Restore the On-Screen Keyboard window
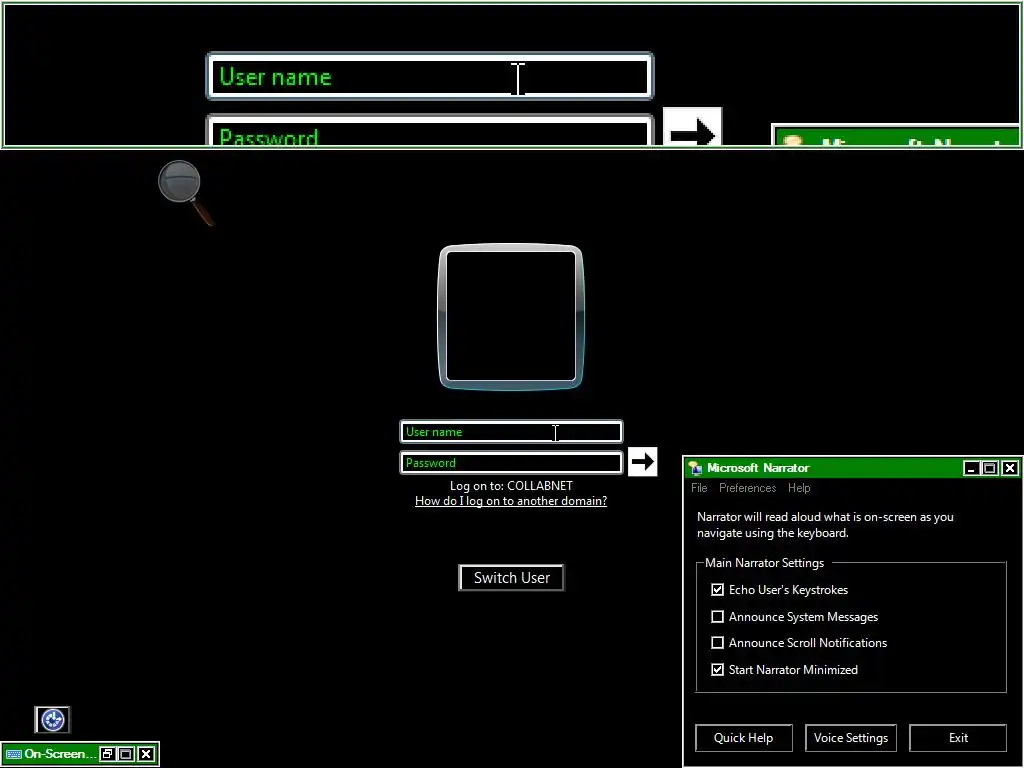The image size is (1024, 768). point(108,754)
